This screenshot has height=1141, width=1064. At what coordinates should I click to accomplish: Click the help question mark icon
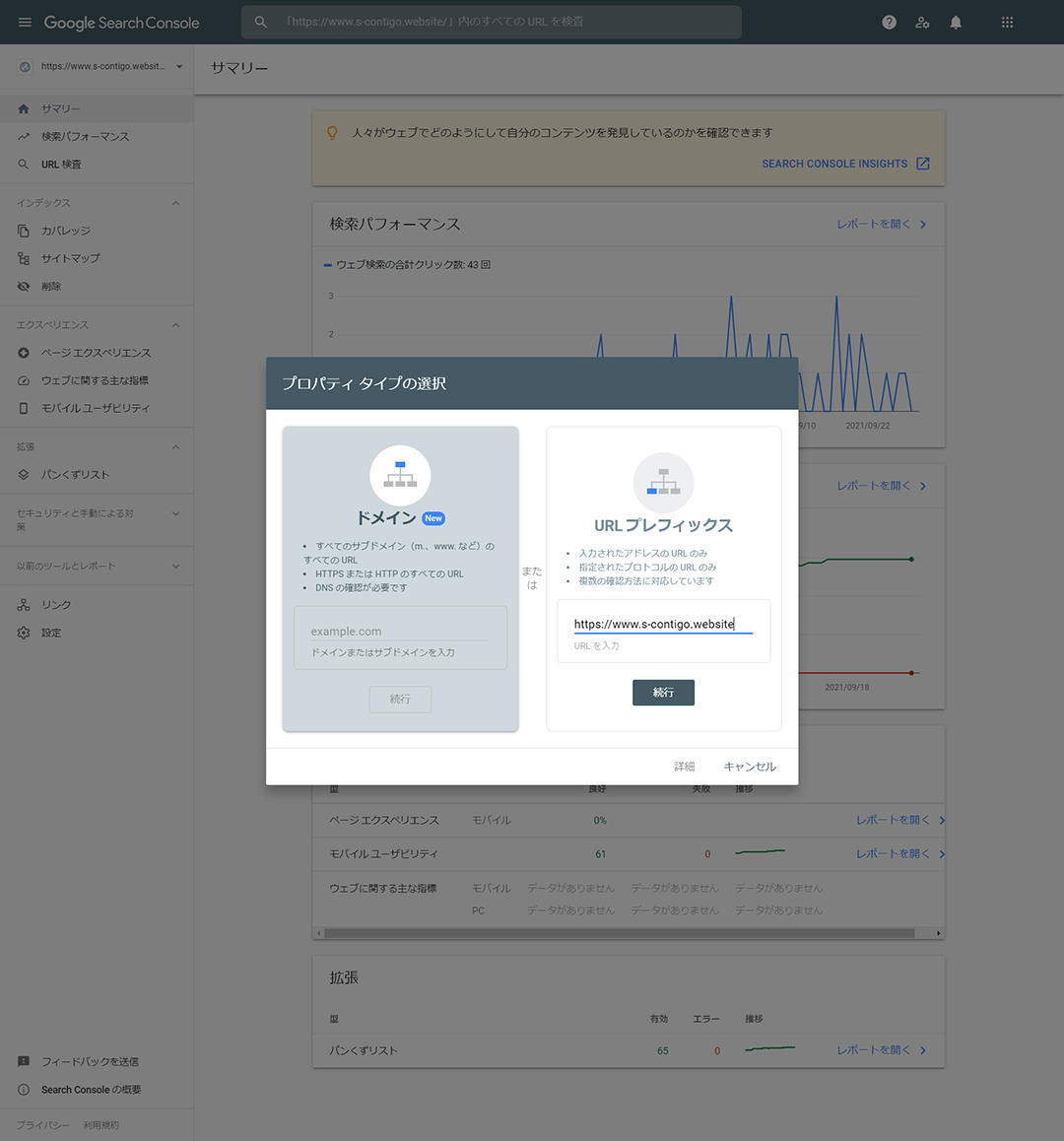(889, 23)
